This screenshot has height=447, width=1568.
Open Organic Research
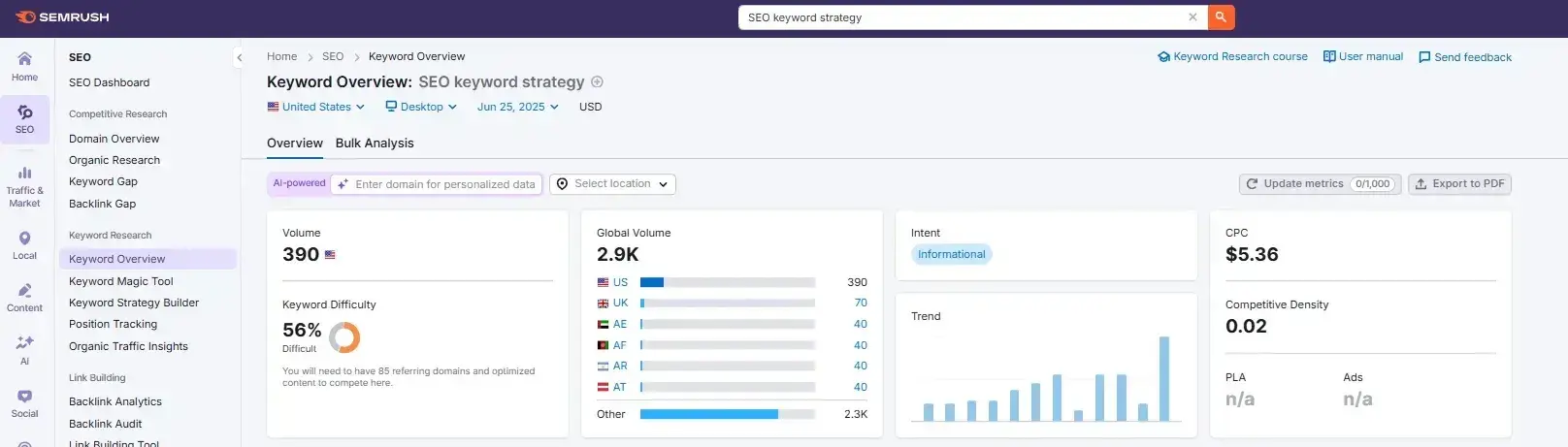[114, 160]
